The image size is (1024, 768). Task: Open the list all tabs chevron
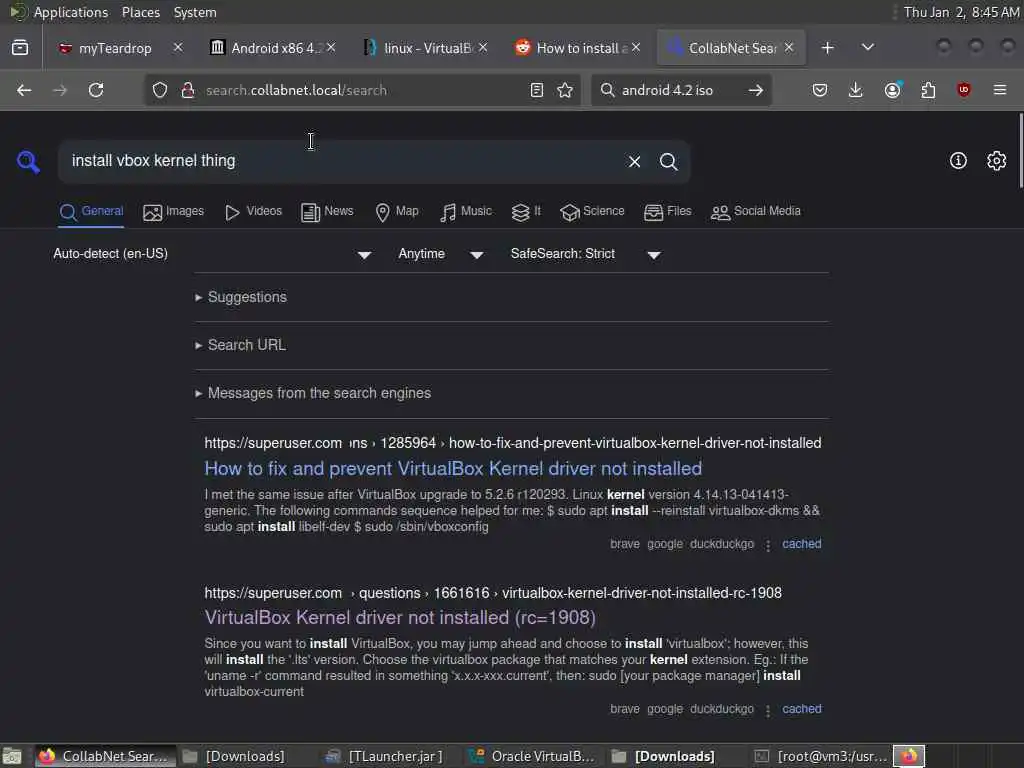pos(867,48)
